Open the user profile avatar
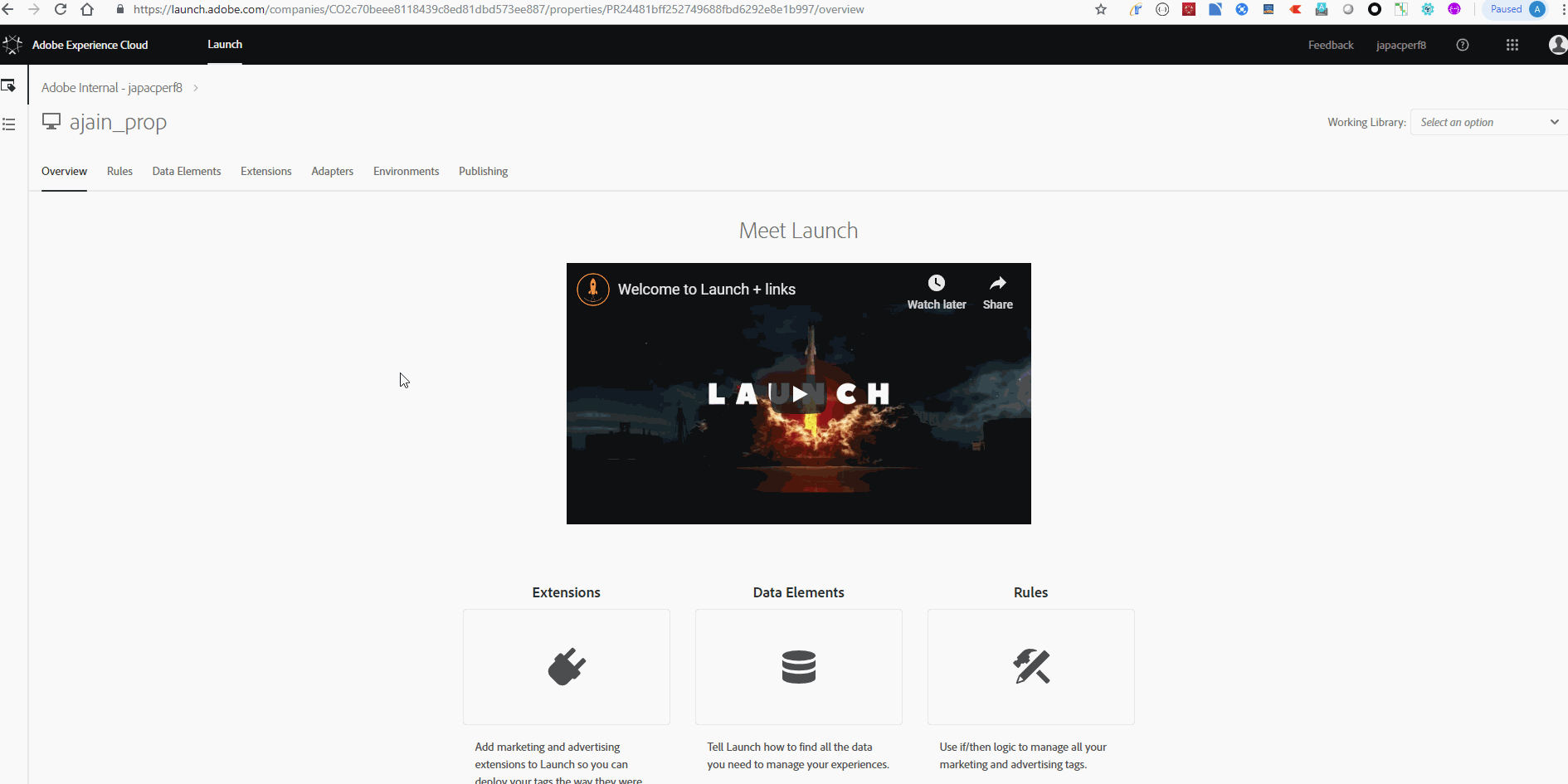The height and width of the screenshot is (784, 1568). click(1558, 45)
